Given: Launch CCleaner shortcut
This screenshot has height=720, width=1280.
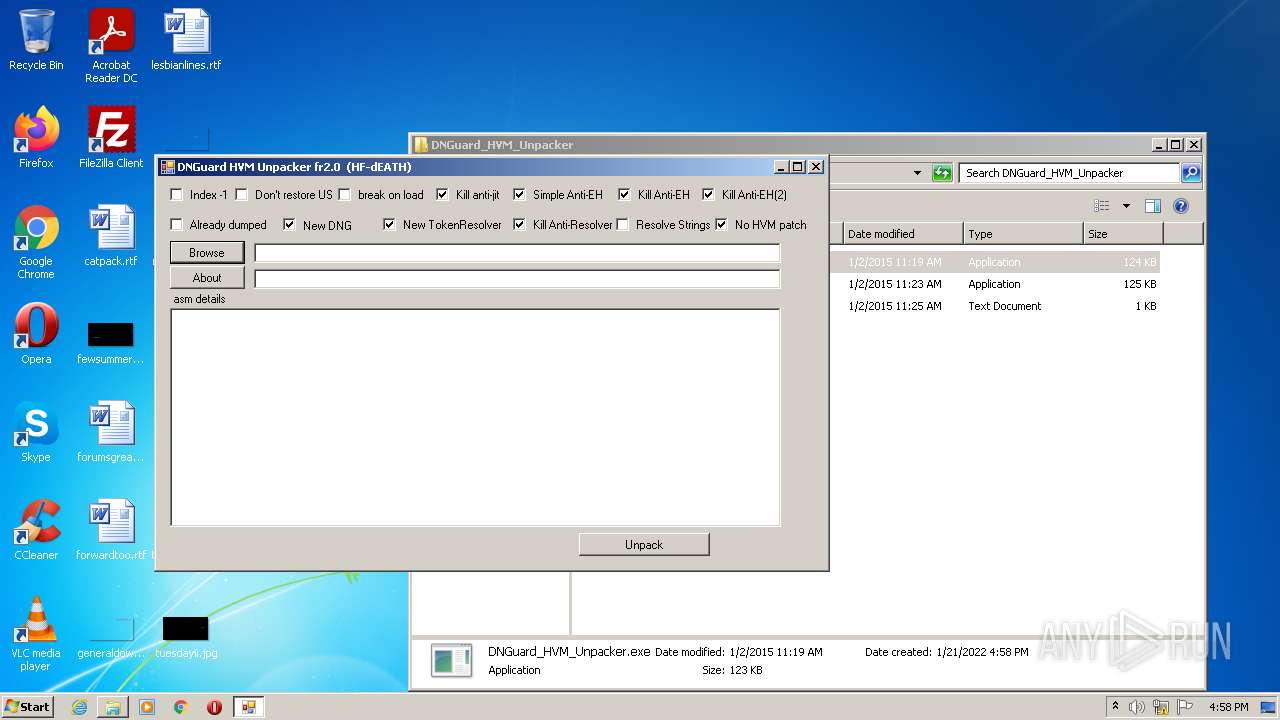Looking at the screenshot, I should click(x=36, y=530).
